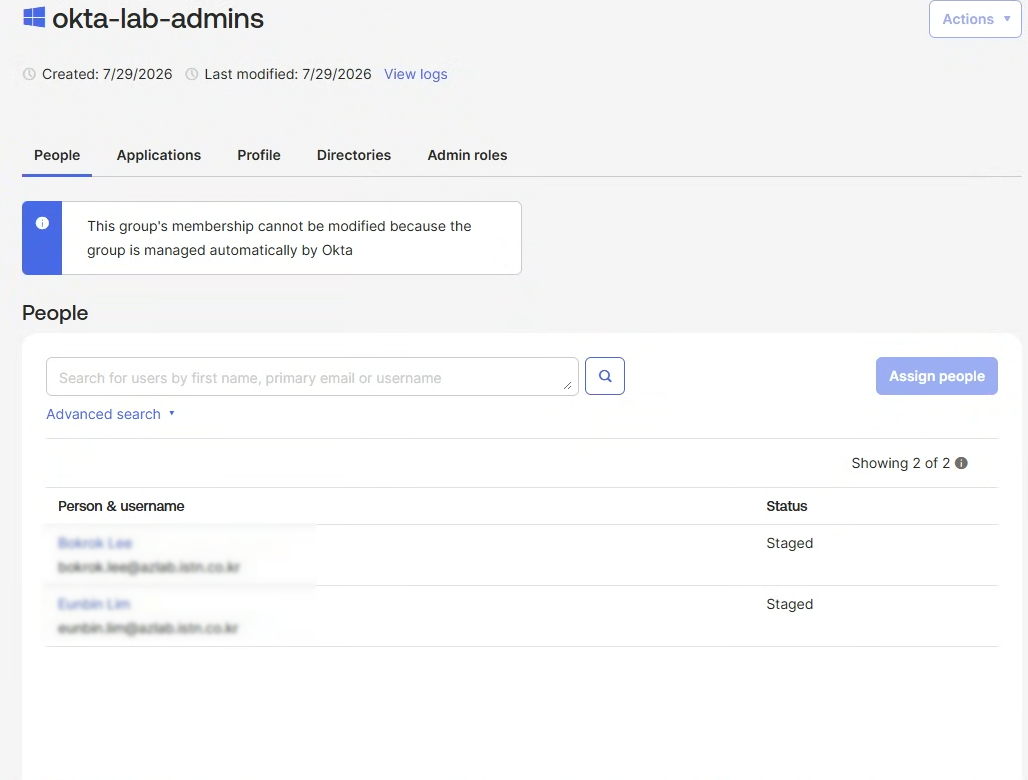Click the search field resize handle
1028x780 pixels.
pos(568,385)
